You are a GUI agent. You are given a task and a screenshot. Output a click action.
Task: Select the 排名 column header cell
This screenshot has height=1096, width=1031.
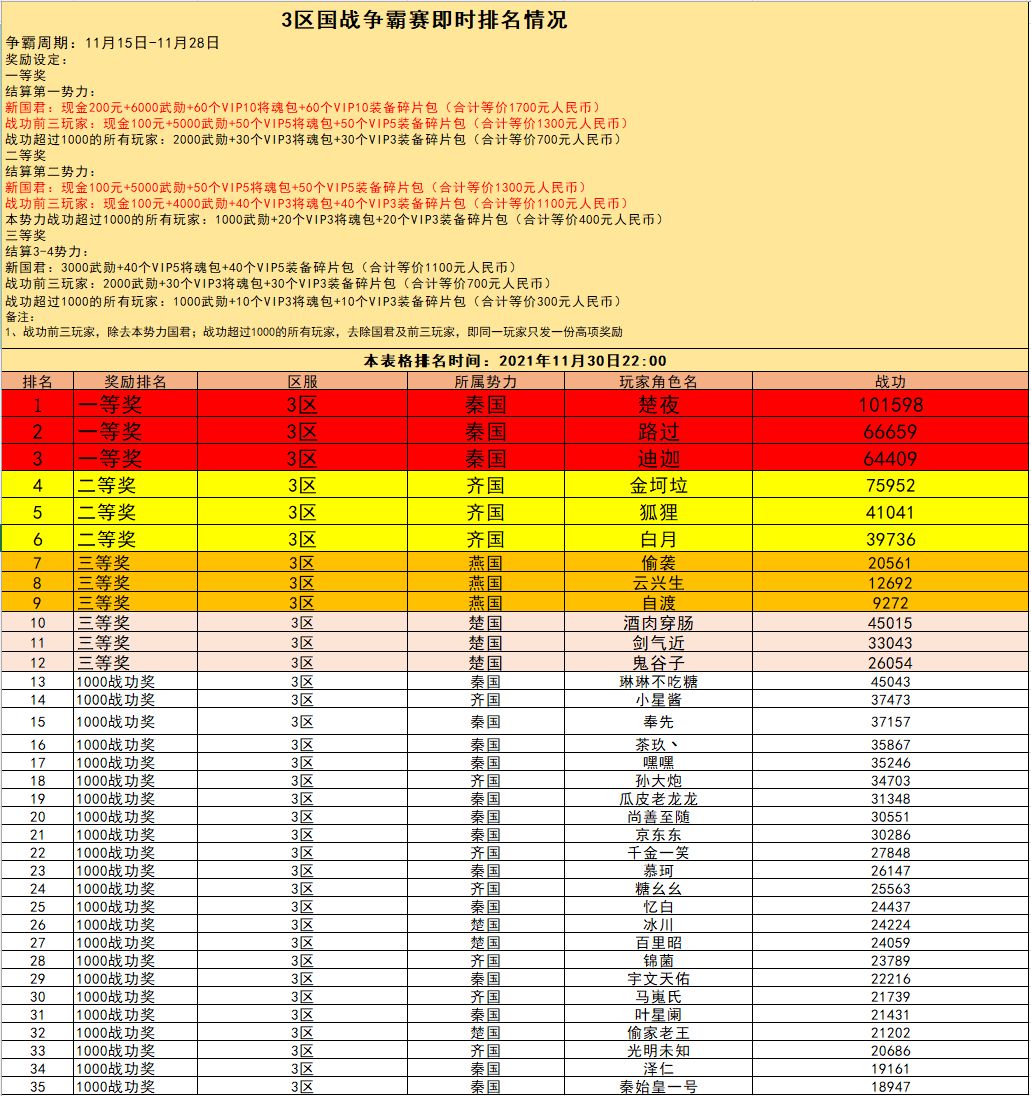tap(37, 382)
